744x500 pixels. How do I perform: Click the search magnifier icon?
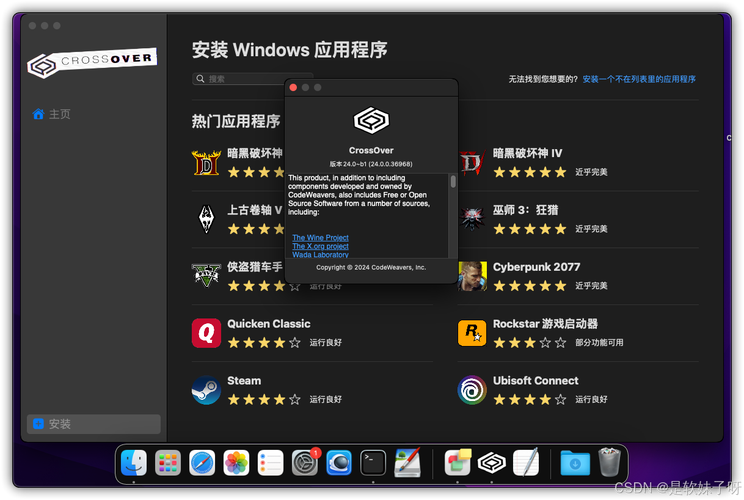[x=201, y=79]
